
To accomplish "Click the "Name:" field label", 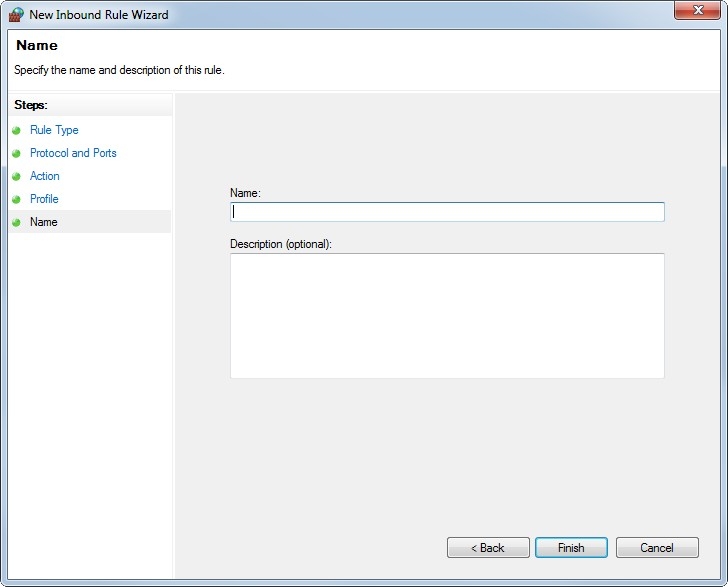I will point(245,193).
